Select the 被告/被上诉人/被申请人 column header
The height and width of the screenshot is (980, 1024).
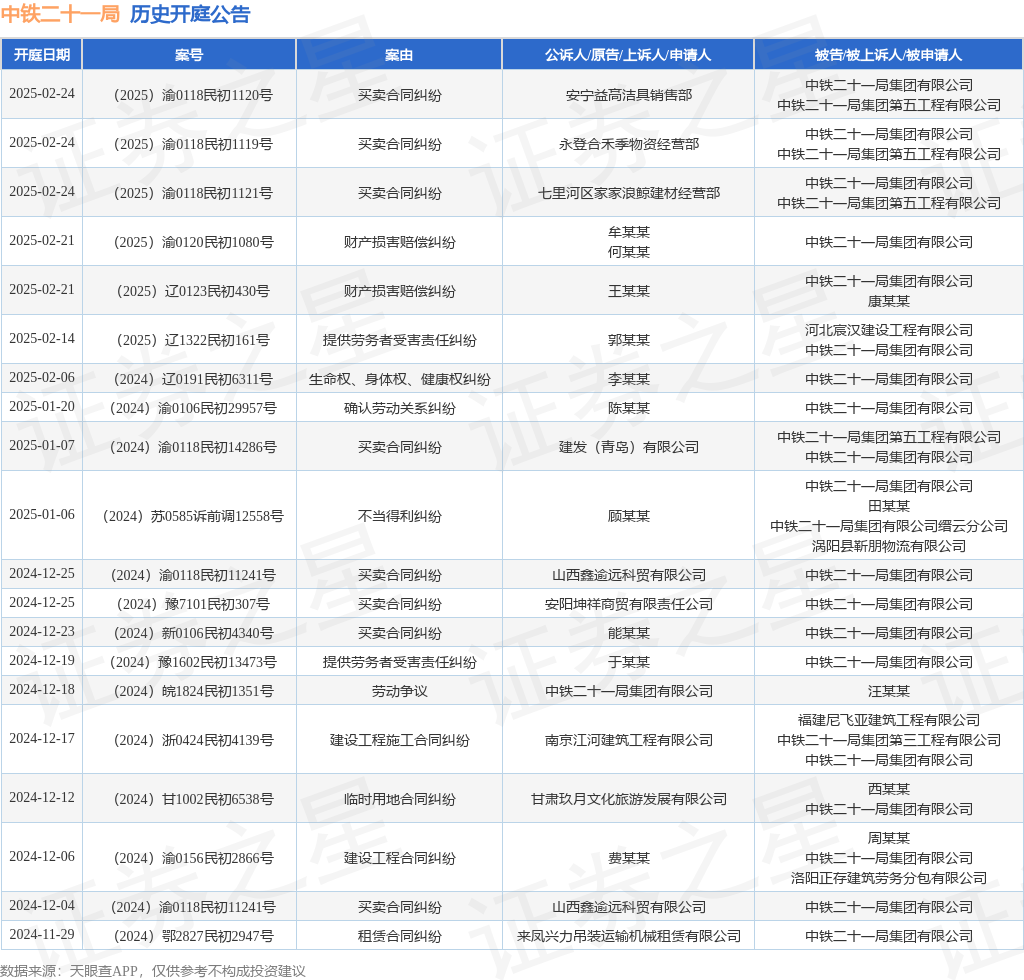889,55
